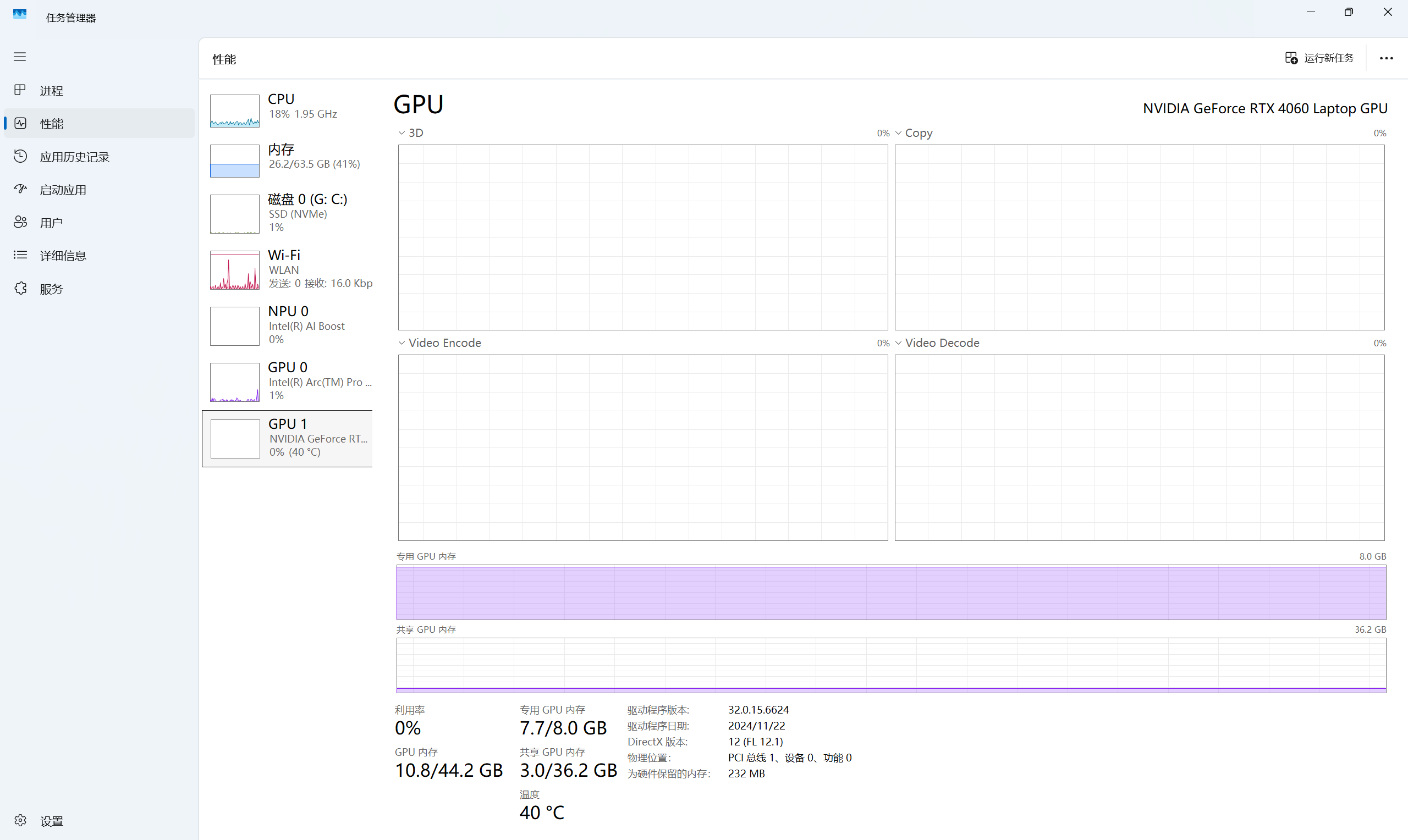Open 启动应用 startup apps icon

(x=20, y=189)
